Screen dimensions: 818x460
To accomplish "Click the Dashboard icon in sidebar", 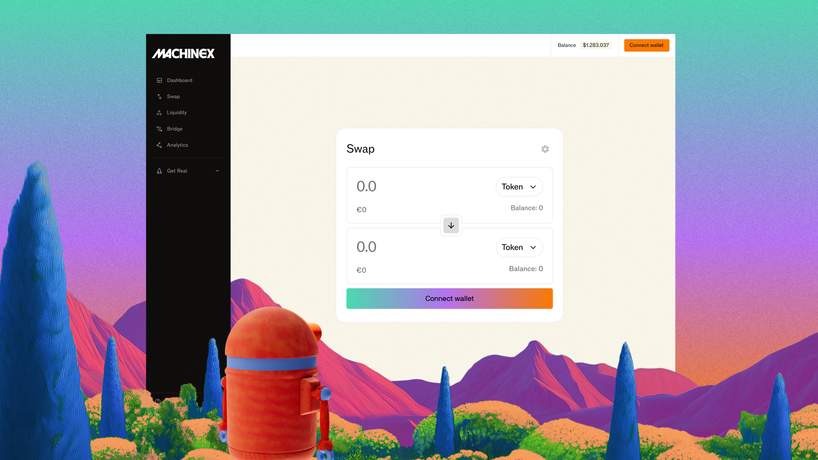I will (159, 80).
